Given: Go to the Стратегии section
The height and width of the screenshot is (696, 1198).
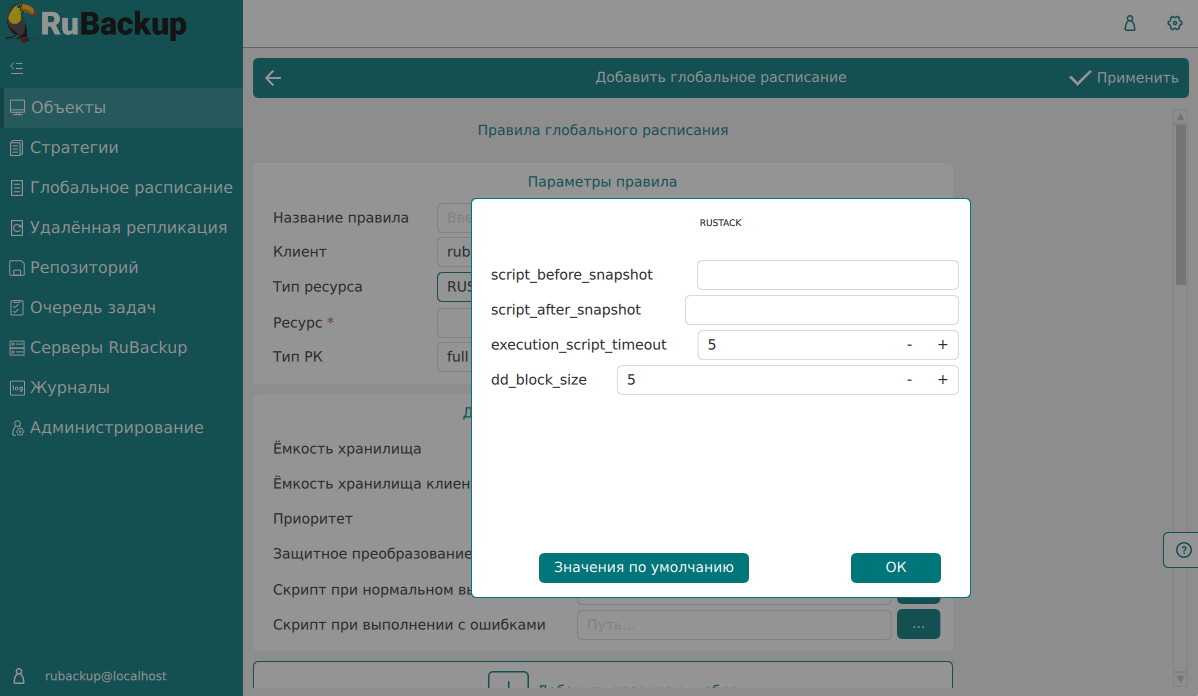Looking at the screenshot, I should coord(74,148).
